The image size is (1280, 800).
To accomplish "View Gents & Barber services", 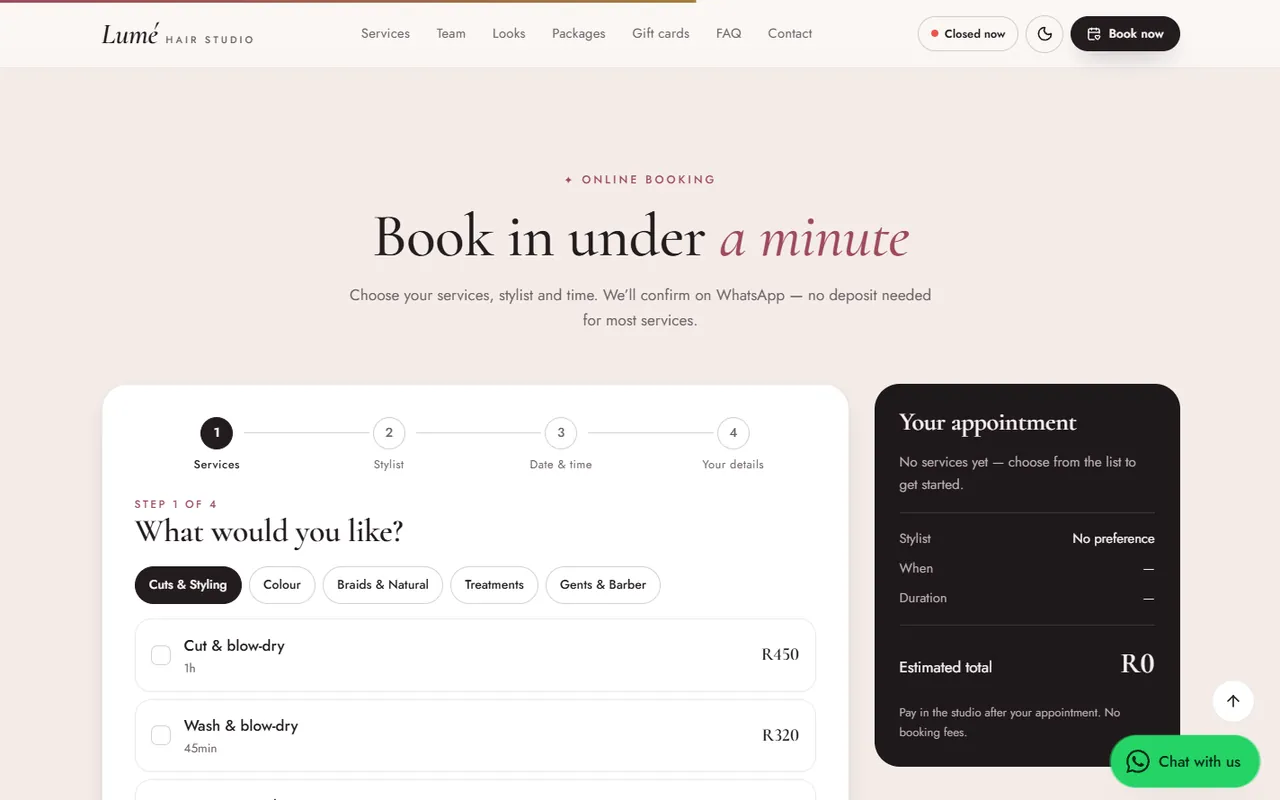I will tap(603, 585).
